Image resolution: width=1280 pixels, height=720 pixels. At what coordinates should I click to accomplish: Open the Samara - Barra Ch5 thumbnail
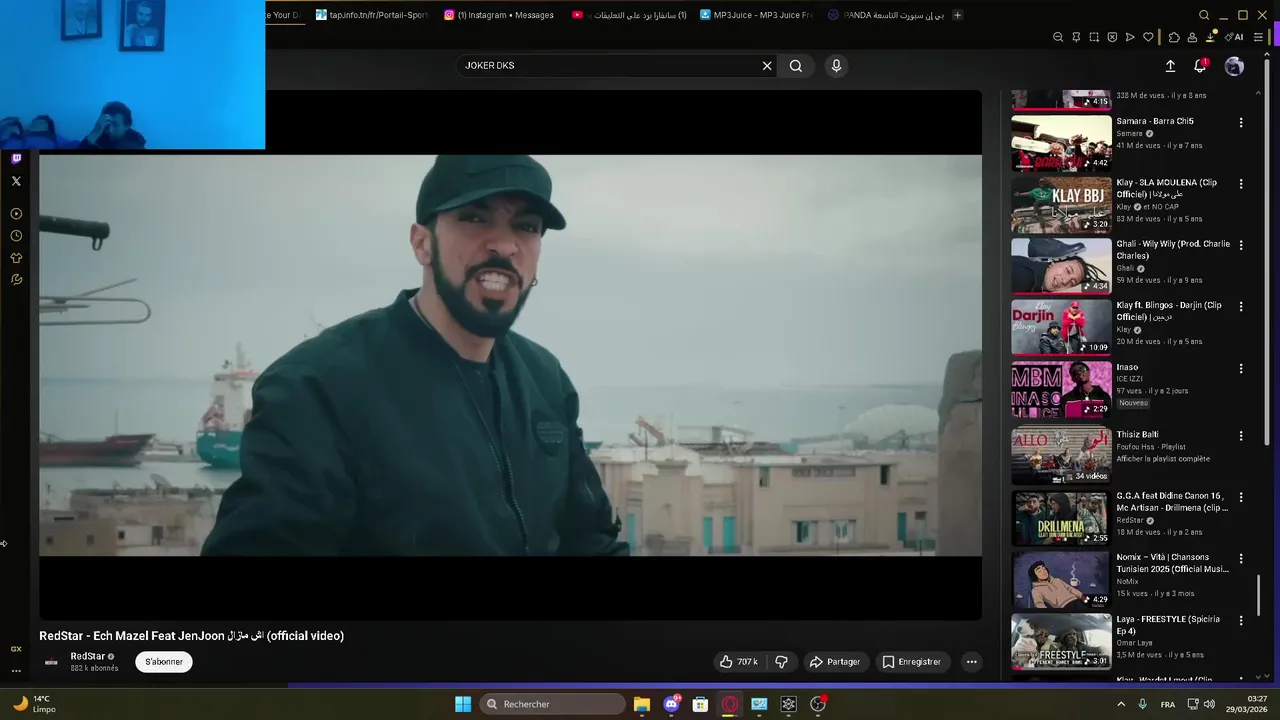tap(1061, 143)
